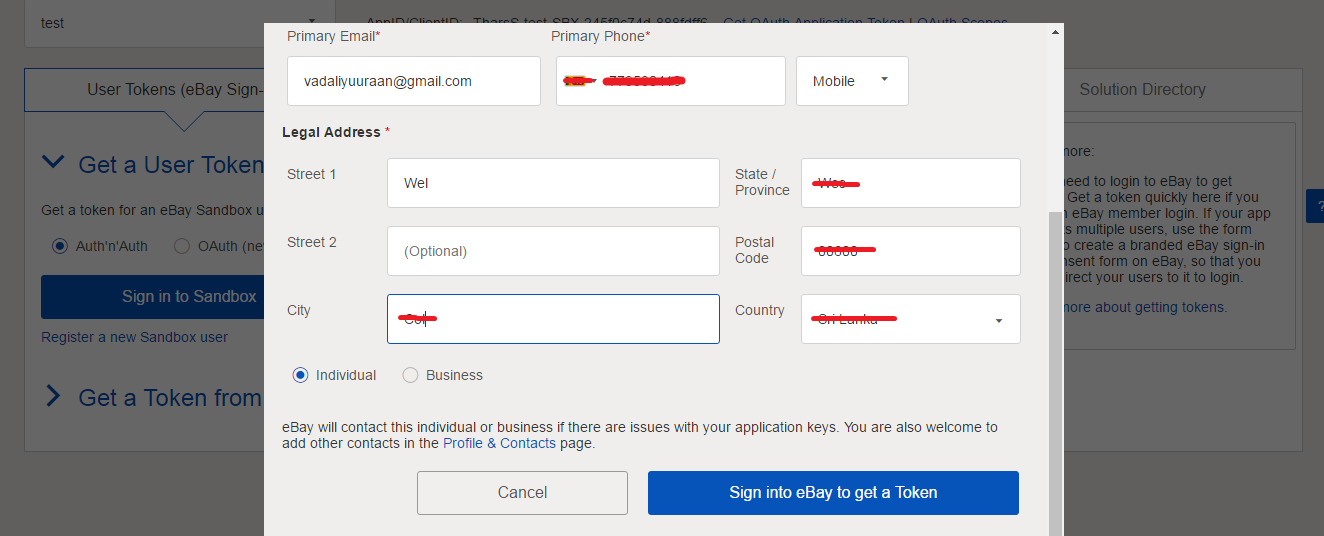The image size is (1324, 536).
Task: Collapse the Get a User Token chevron
Action: (x=55, y=163)
